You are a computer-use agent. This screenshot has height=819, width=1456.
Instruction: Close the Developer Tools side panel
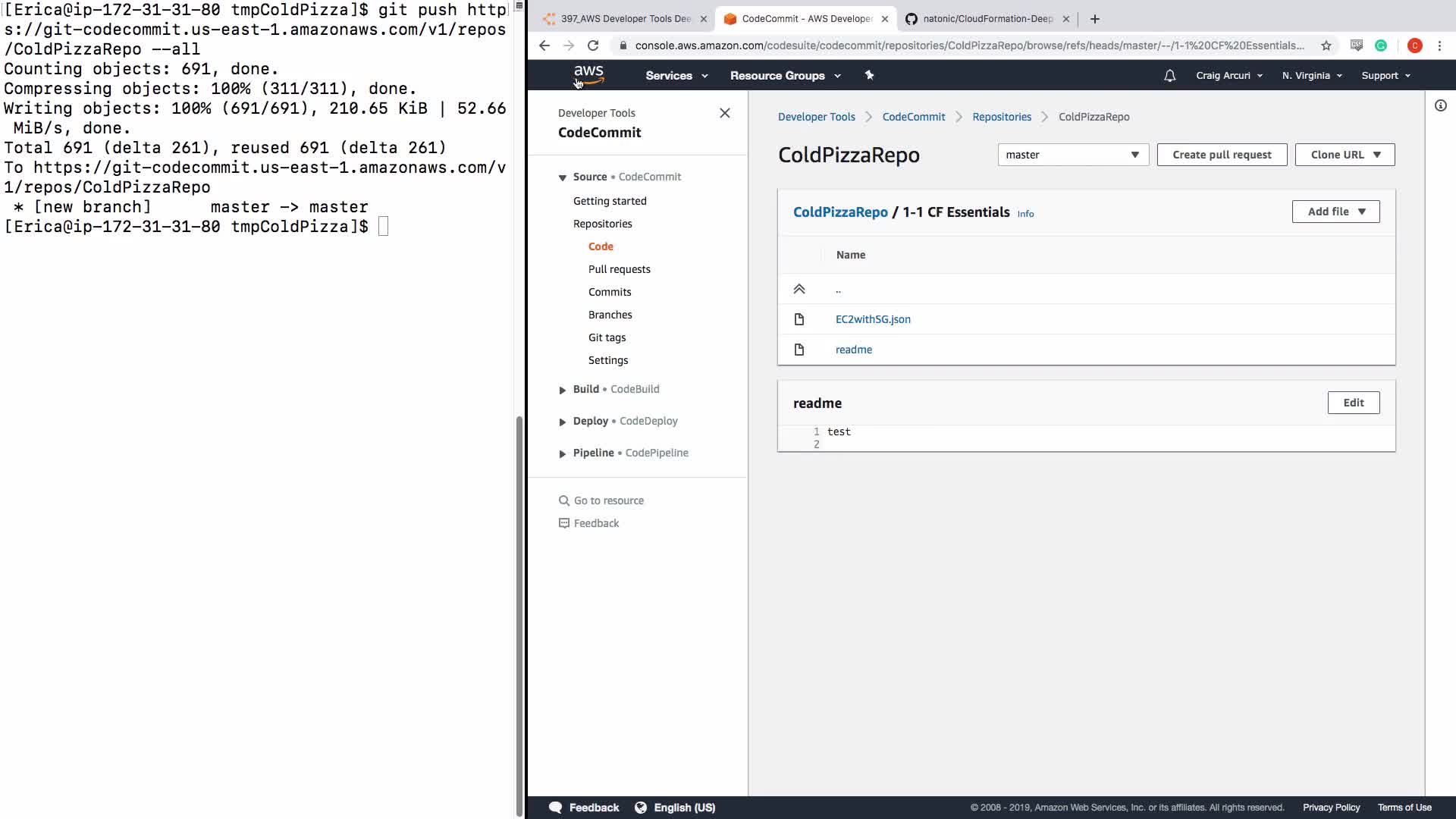[724, 113]
